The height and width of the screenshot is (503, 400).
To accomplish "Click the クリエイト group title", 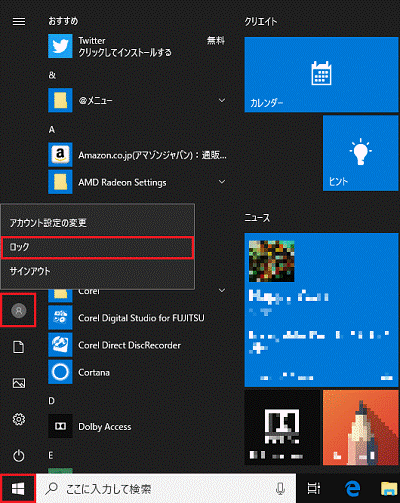I will click(x=261, y=22).
